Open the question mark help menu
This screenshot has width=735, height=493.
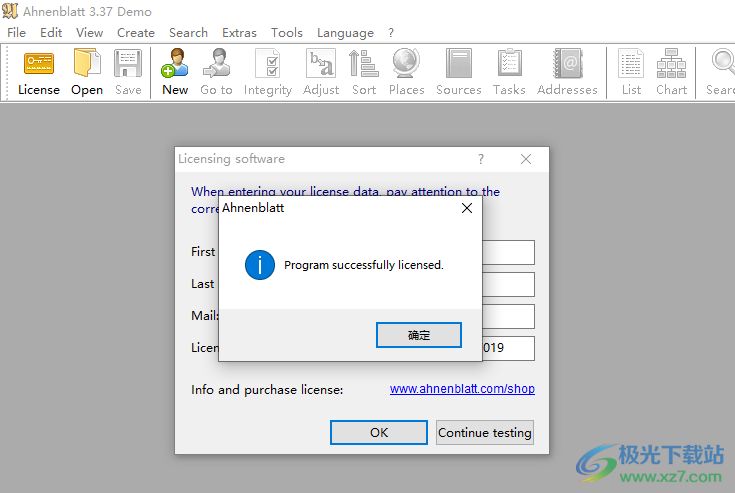pyautogui.click(x=391, y=33)
